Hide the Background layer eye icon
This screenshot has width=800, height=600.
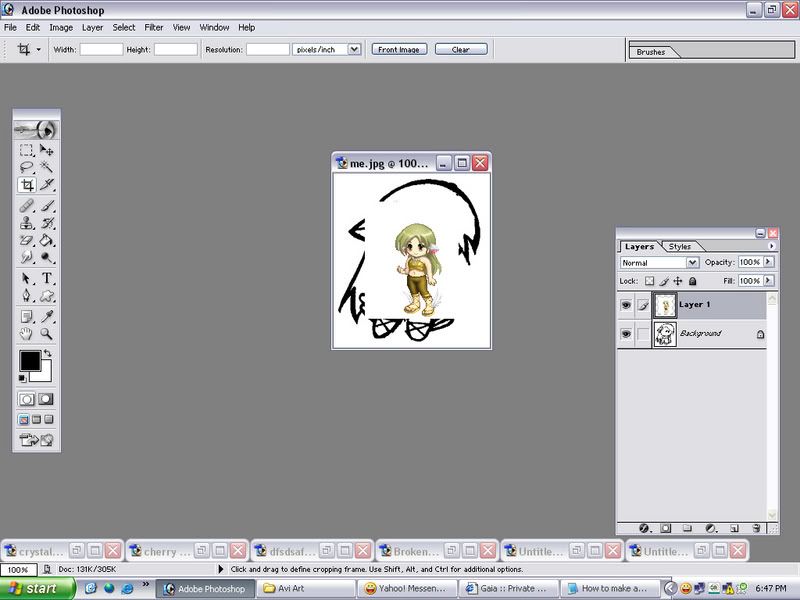click(626, 334)
